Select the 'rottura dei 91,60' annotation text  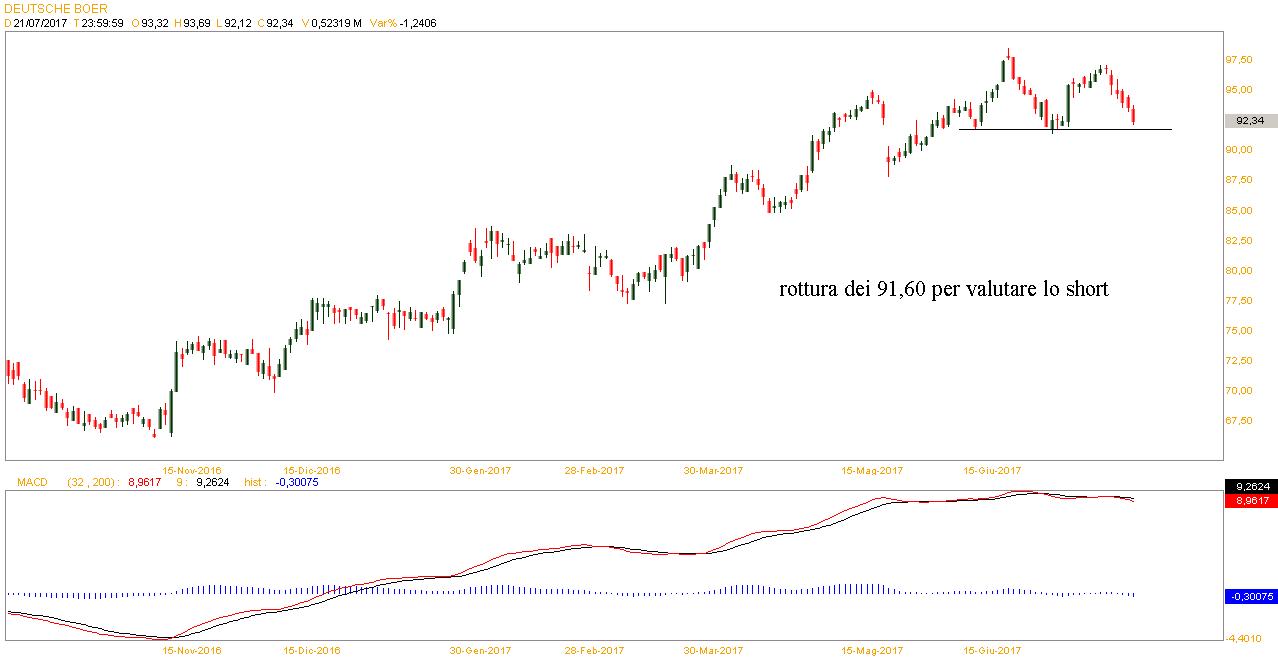(943, 289)
